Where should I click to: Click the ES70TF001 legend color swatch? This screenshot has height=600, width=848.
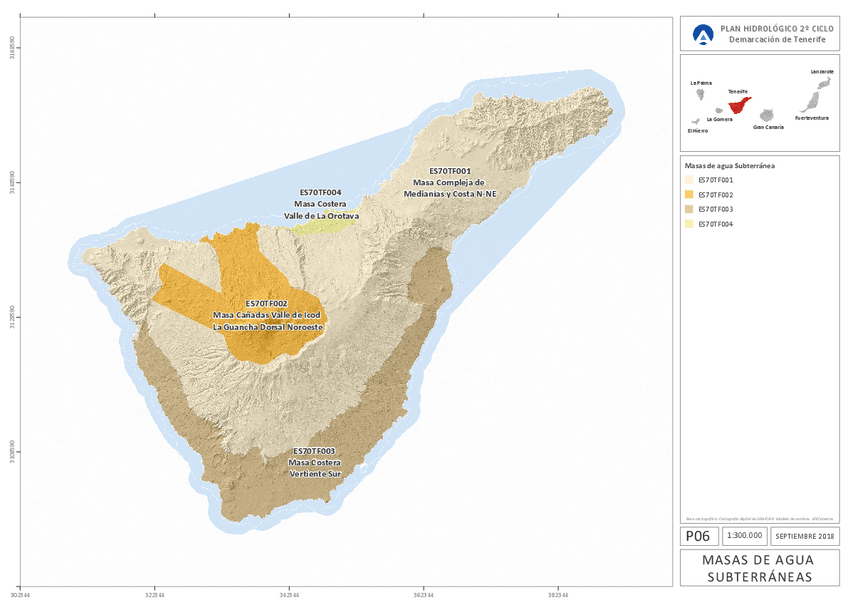click(x=690, y=180)
